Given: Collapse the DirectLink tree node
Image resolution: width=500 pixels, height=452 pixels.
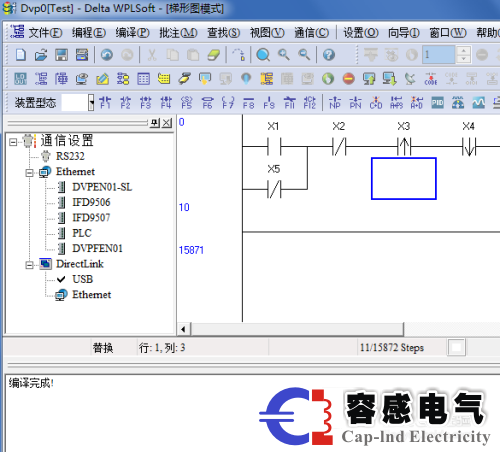Looking at the screenshot, I should point(29,265).
